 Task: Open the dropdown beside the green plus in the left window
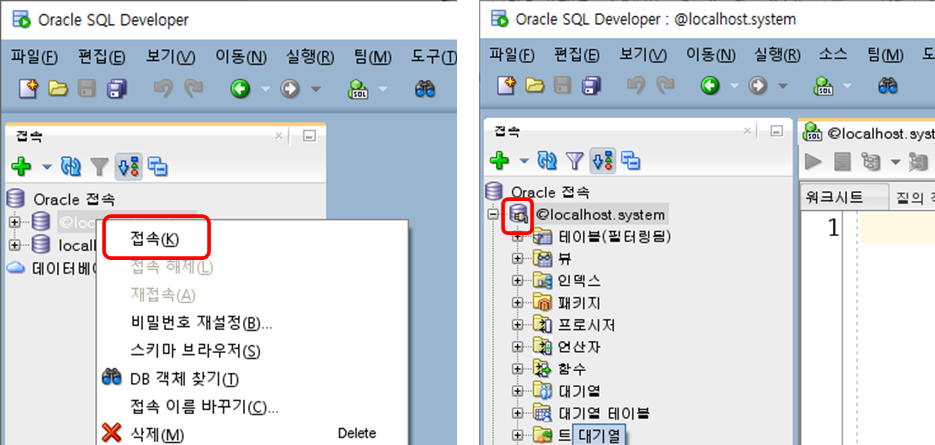47,168
